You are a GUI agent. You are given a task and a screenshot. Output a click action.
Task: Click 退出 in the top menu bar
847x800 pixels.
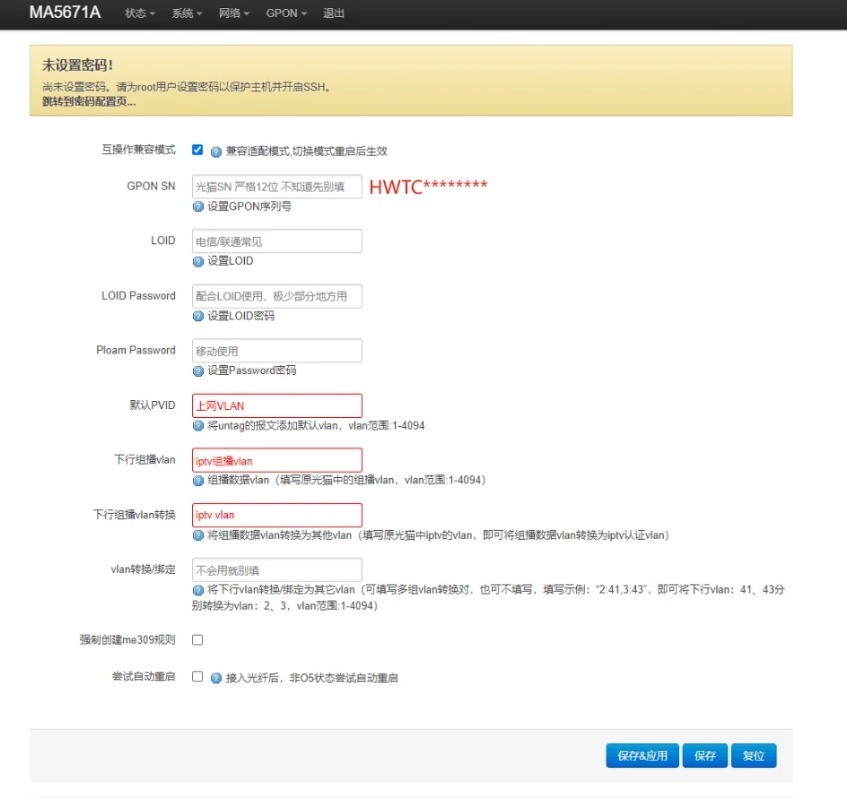coord(333,14)
